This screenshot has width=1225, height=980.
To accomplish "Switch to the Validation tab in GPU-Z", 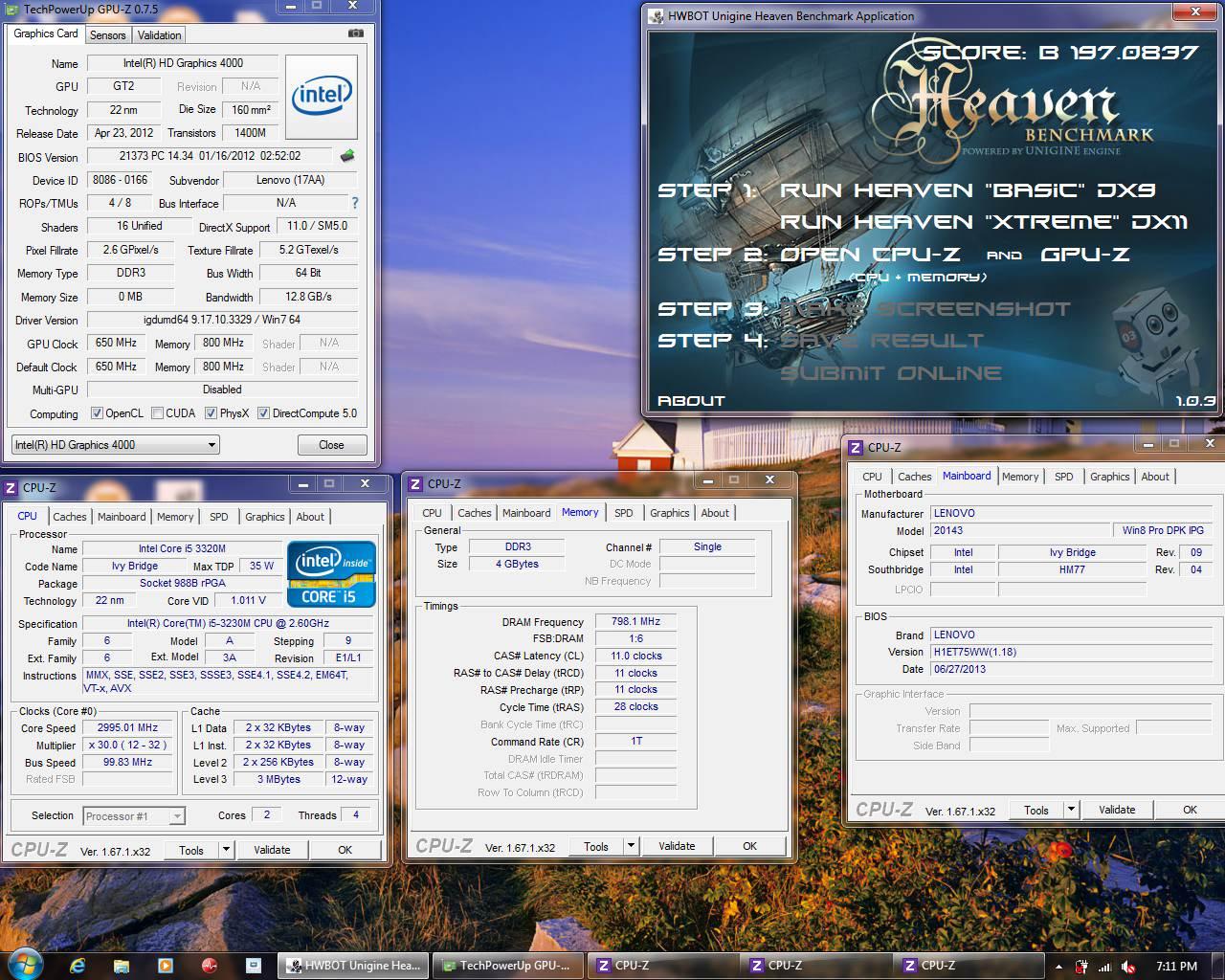I will (x=159, y=35).
